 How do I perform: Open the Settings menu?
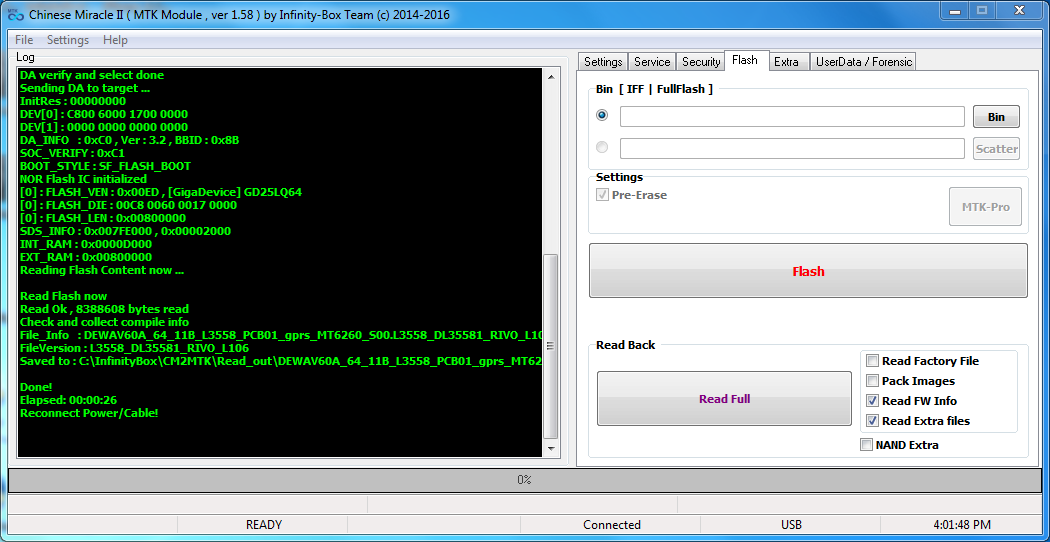point(68,40)
